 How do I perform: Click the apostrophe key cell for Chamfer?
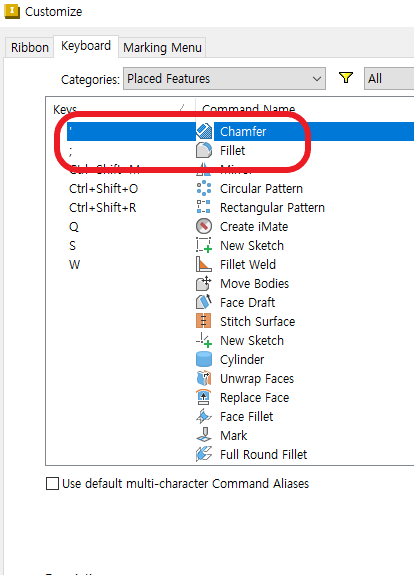tap(131, 131)
